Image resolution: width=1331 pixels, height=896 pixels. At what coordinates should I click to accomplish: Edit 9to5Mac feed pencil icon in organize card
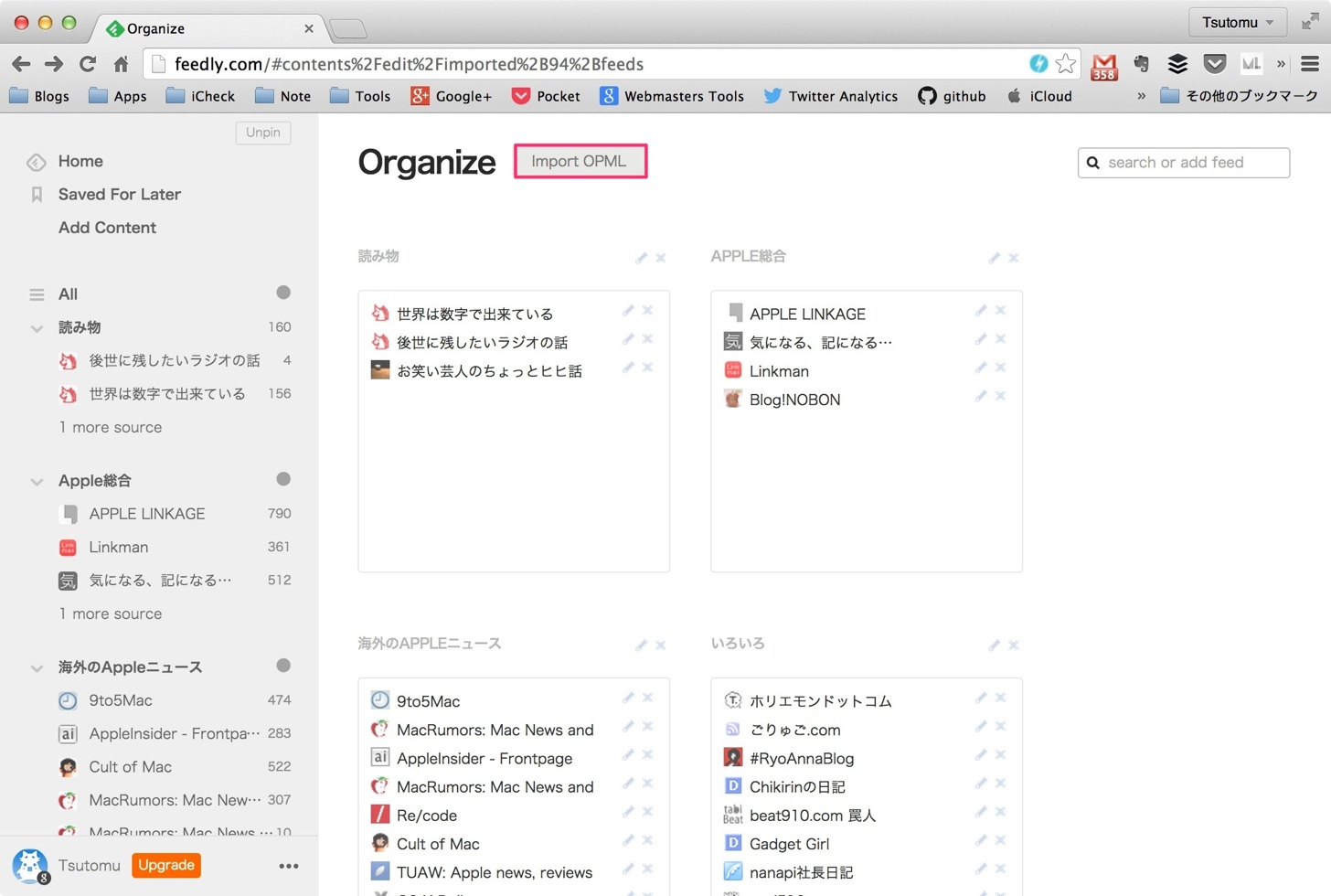628,698
